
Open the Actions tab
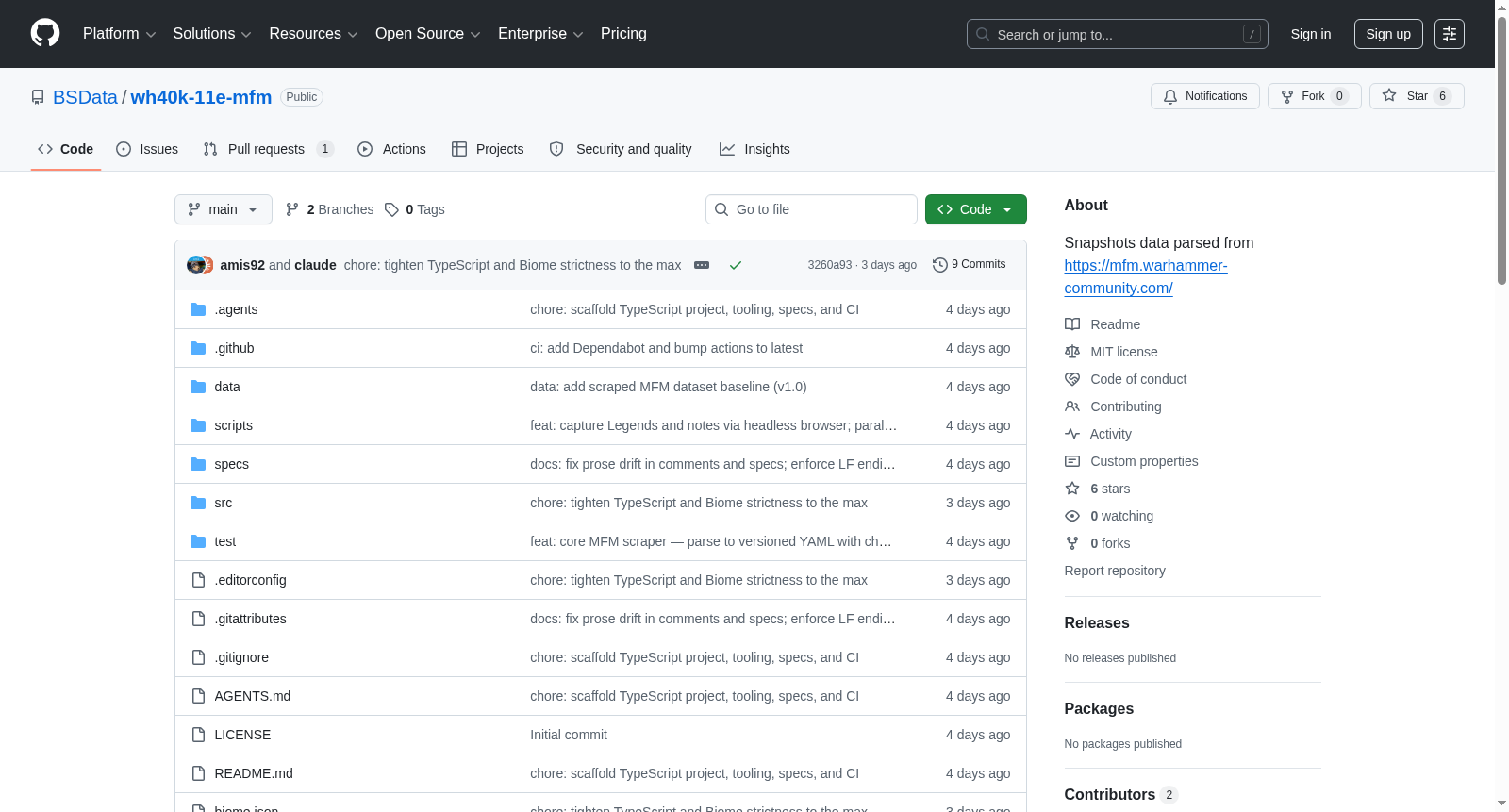(x=391, y=149)
